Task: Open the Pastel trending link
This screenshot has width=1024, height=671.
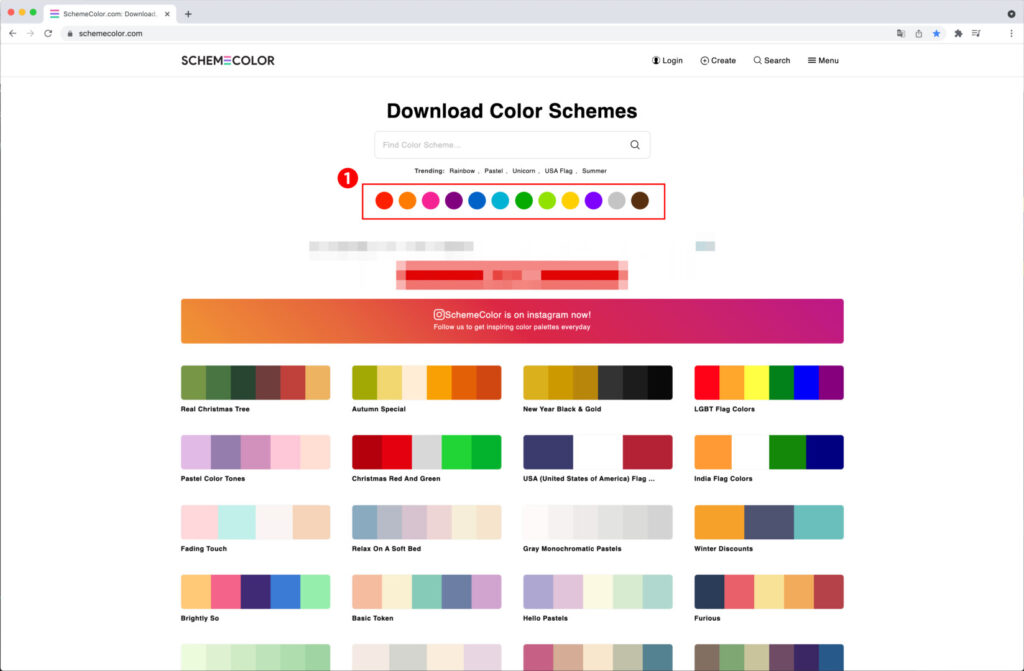Action: [493, 171]
